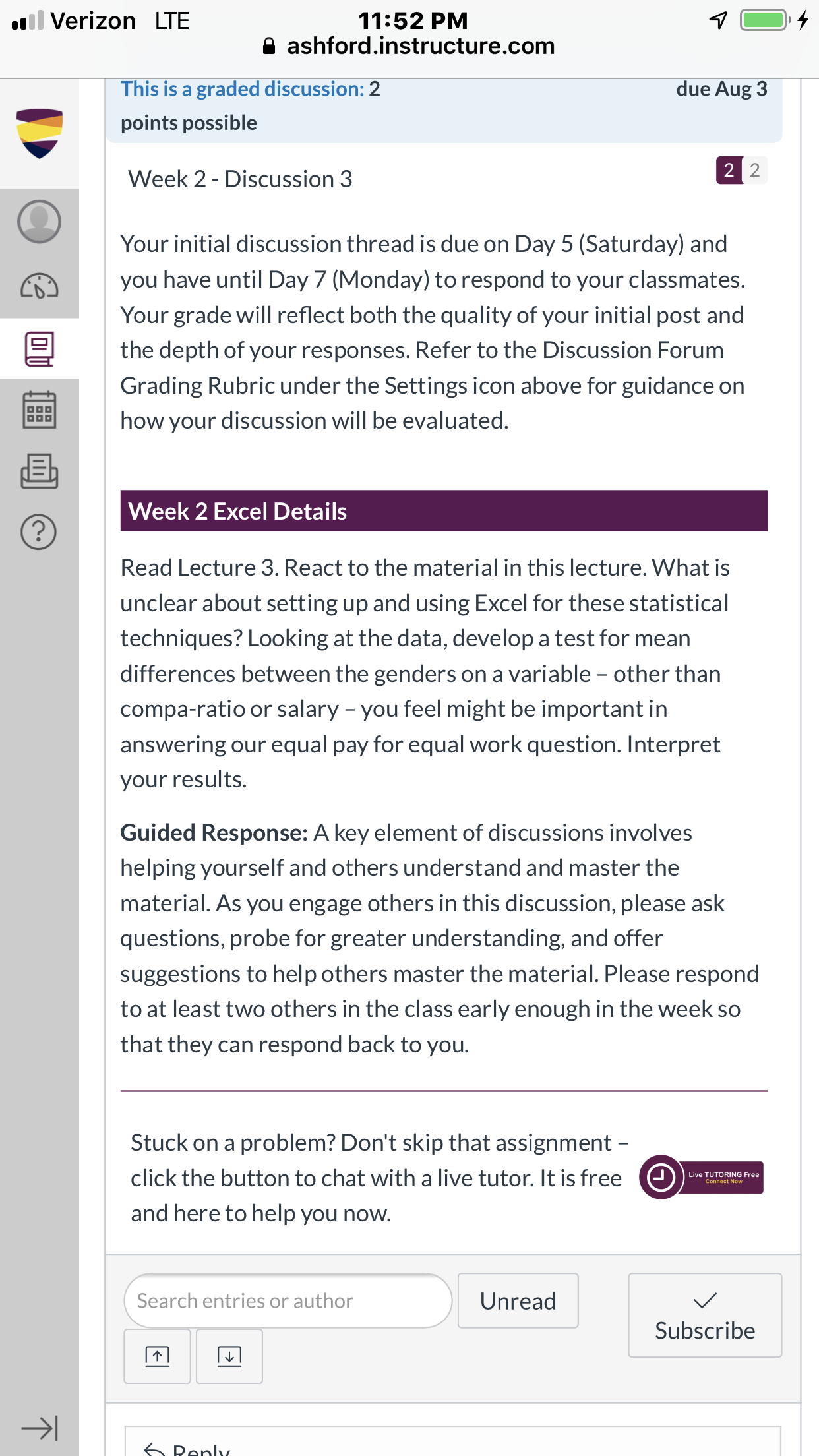Image resolution: width=819 pixels, height=1456 pixels.
Task: Collapse all replies with up-arrow icon
Action: pyautogui.click(x=157, y=1356)
